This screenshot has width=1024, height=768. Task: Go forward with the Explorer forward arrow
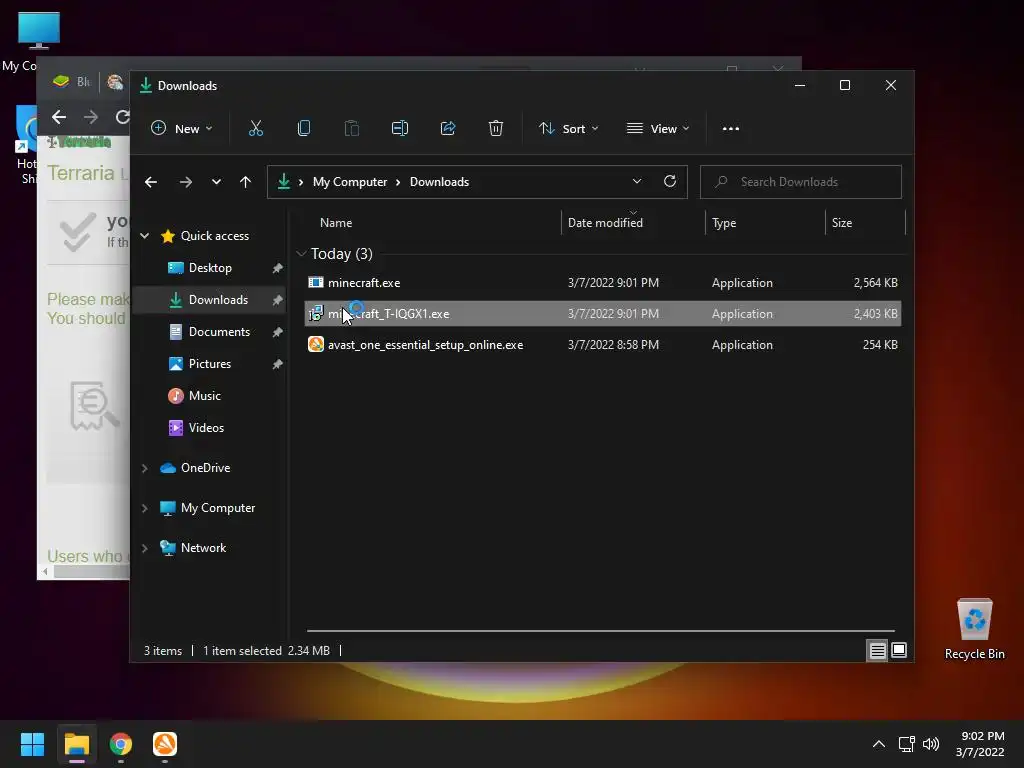point(186,182)
